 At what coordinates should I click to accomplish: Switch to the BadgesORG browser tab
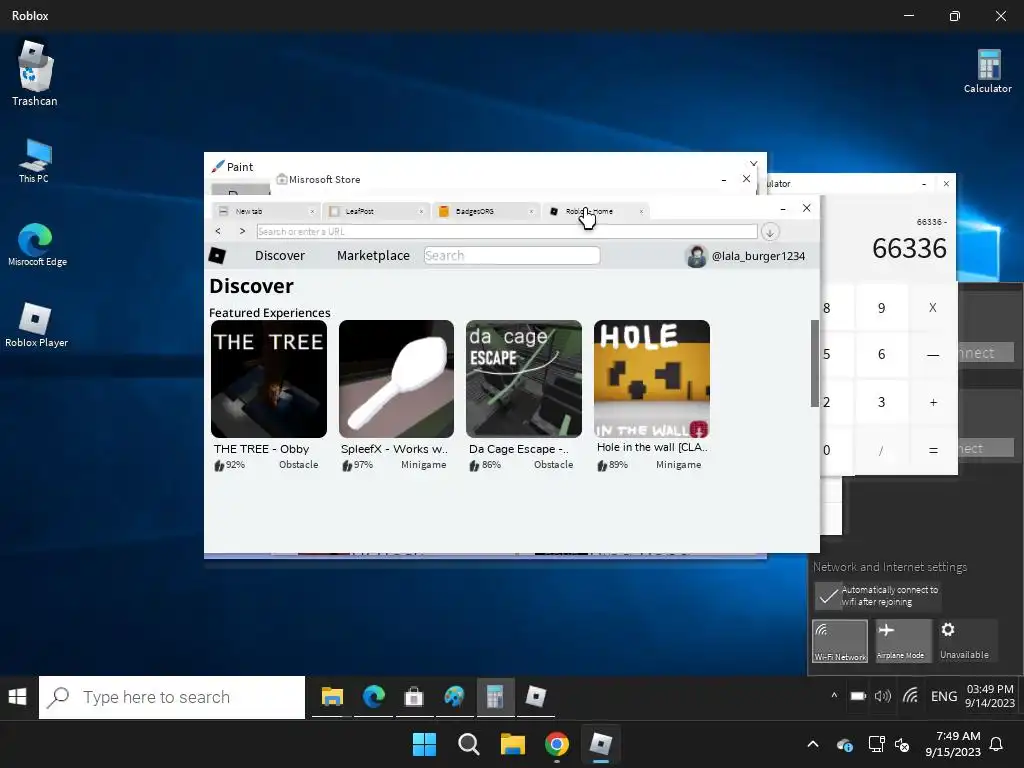pyautogui.click(x=486, y=212)
